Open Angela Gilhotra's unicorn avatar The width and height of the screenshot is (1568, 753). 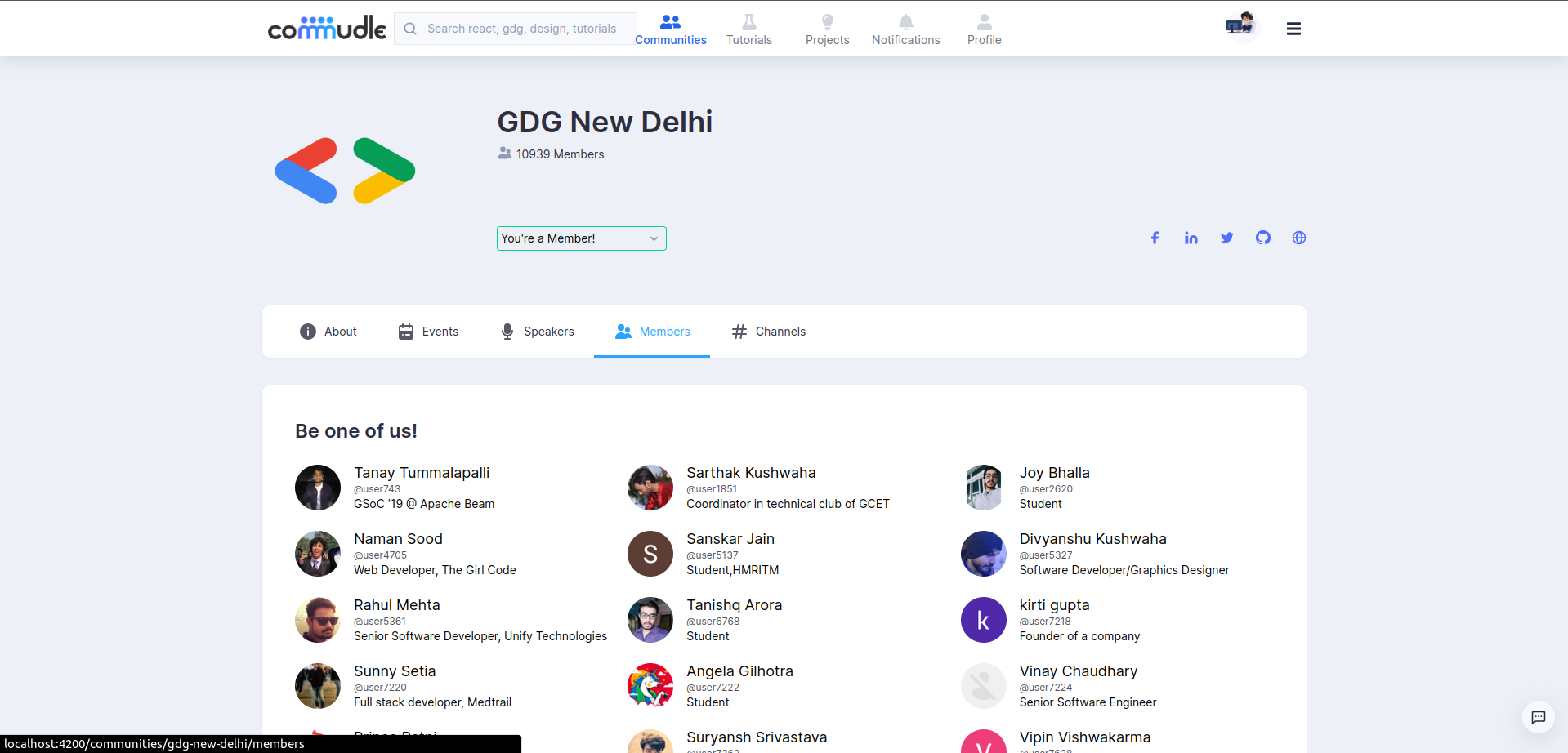coord(650,686)
